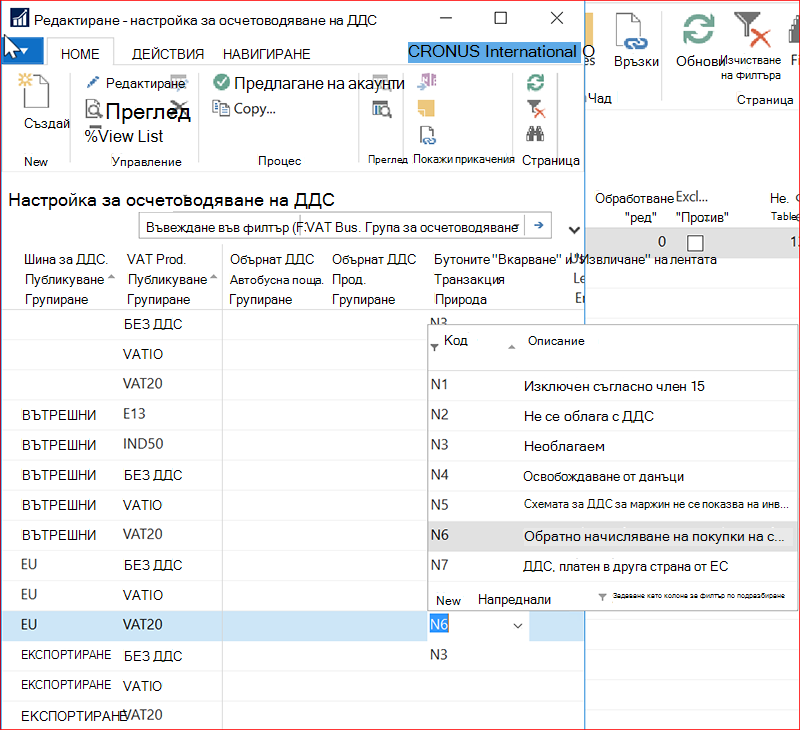Click the binoculars find icon

coord(535,134)
